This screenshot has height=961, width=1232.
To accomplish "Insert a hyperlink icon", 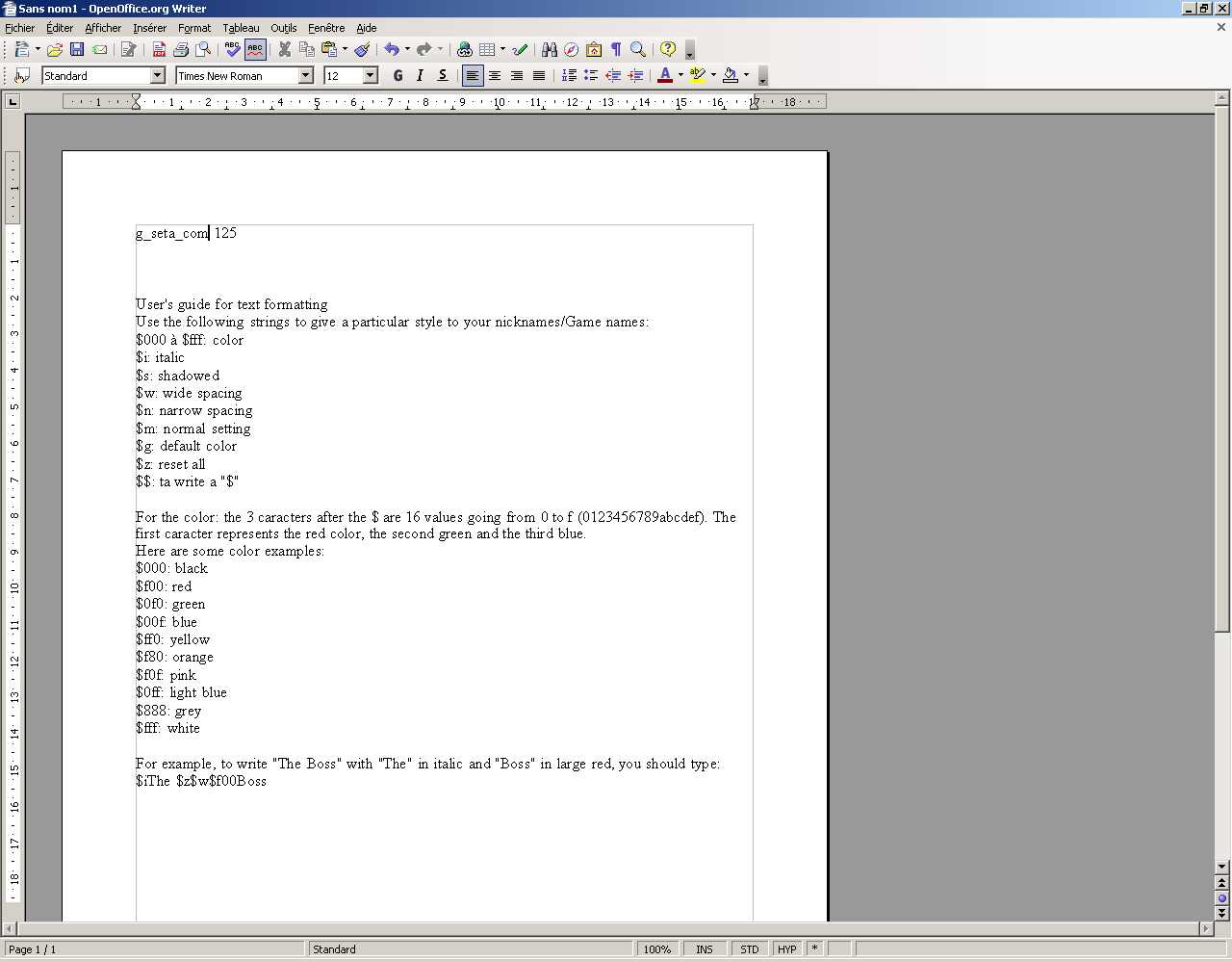I will [x=465, y=49].
